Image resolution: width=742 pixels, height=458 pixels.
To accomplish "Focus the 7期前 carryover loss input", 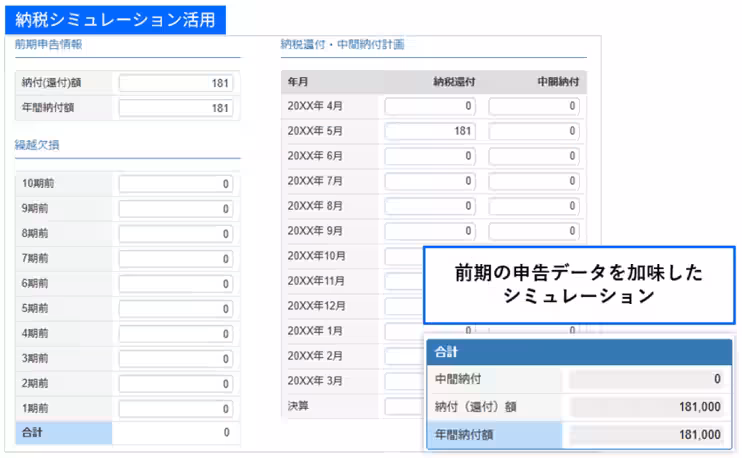I will (176, 259).
